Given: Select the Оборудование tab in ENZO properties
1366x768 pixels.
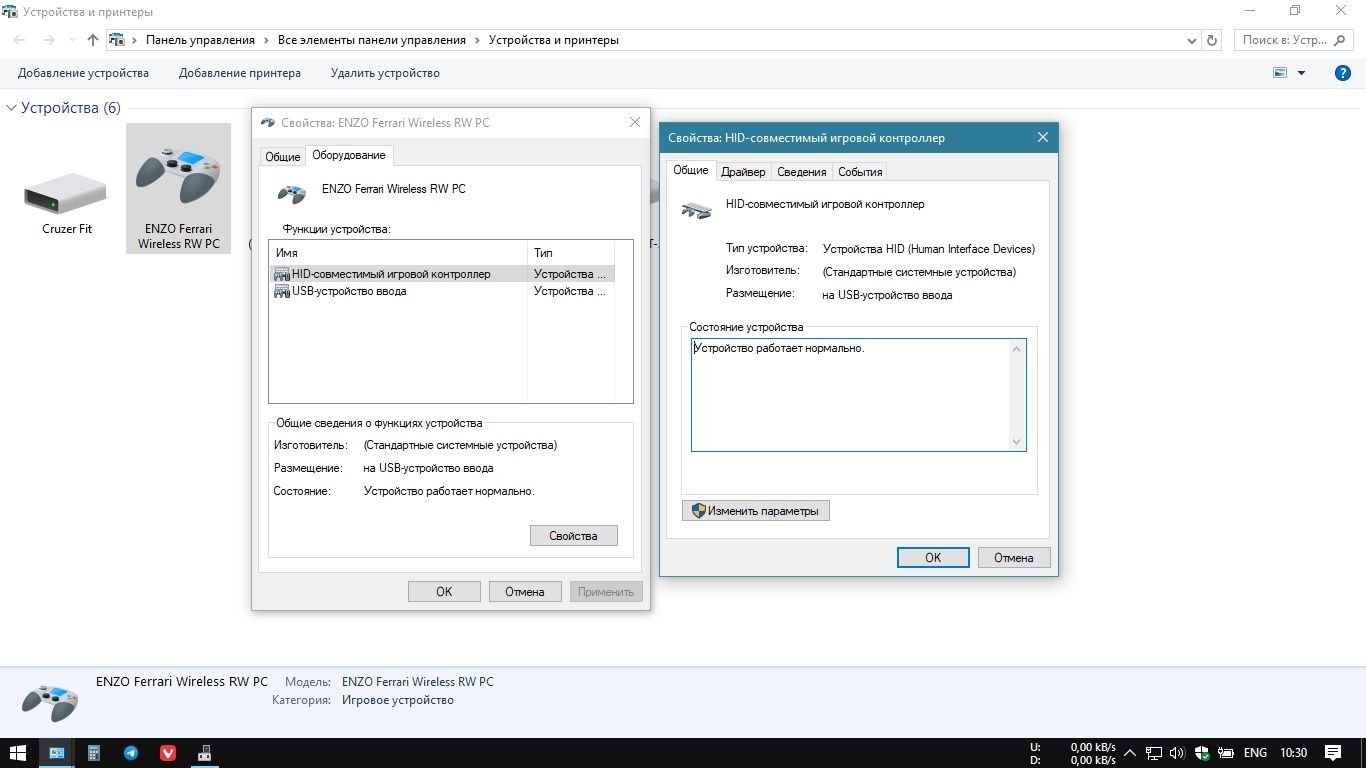Looking at the screenshot, I should (348, 155).
